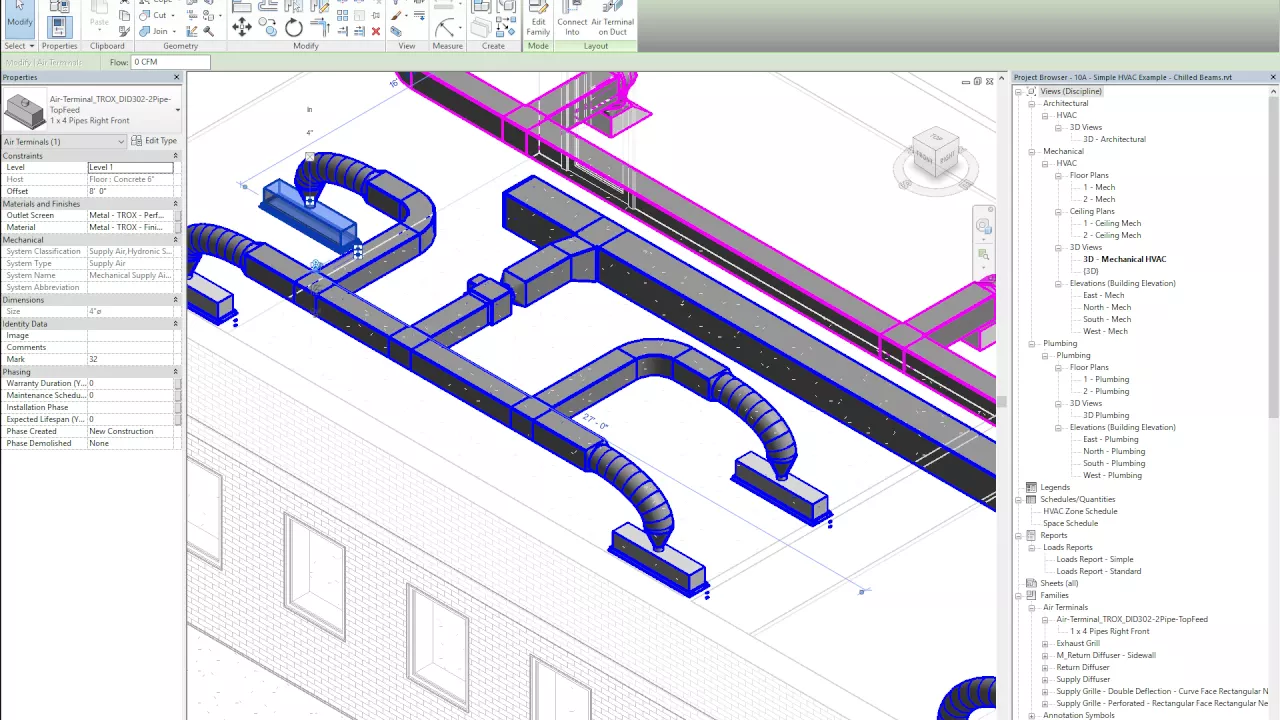The width and height of the screenshot is (1280, 720).
Task: Collapse the Mechanical properties section
Action: (x=175, y=240)
